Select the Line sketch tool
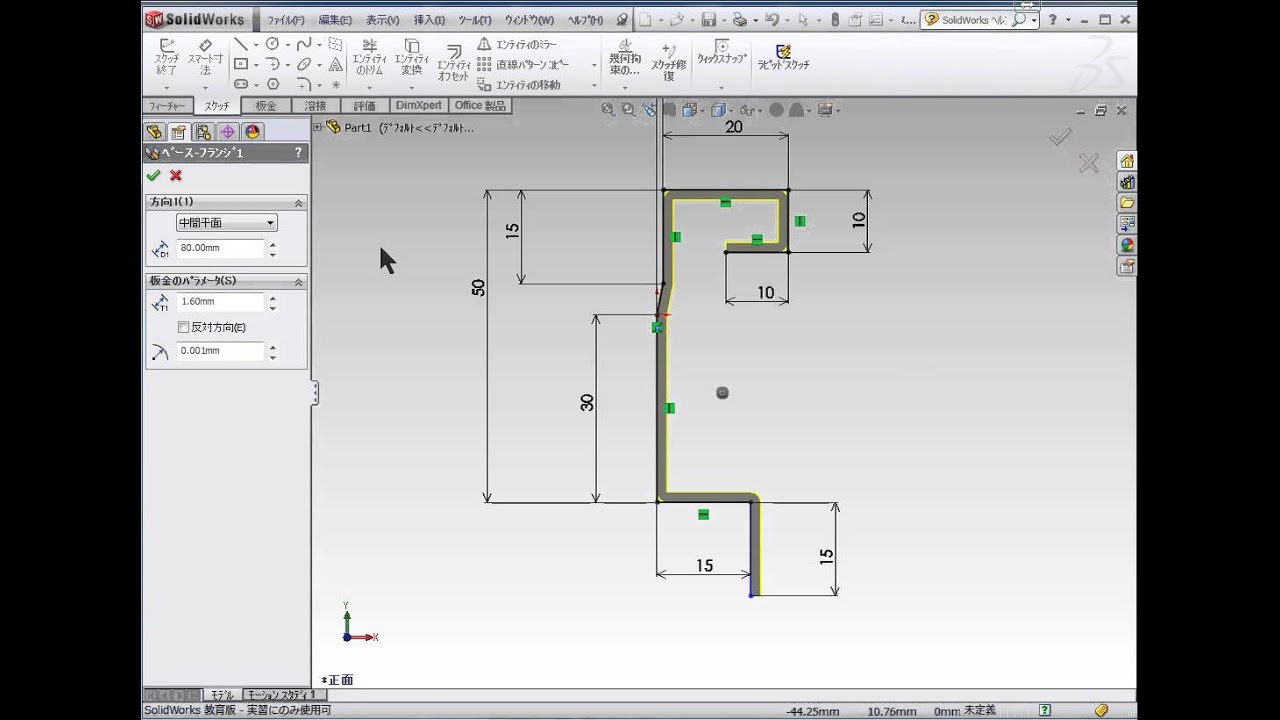 coord(240,44)
